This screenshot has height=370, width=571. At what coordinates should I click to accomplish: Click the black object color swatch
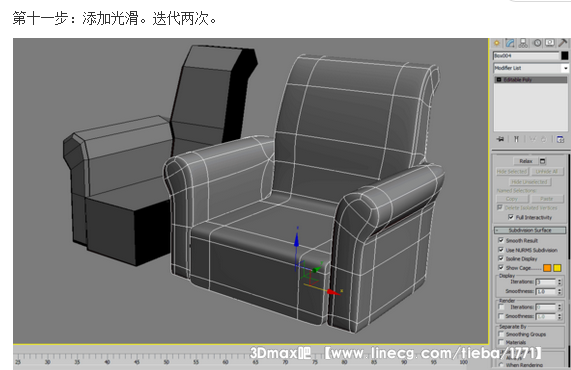pos(564,56)
